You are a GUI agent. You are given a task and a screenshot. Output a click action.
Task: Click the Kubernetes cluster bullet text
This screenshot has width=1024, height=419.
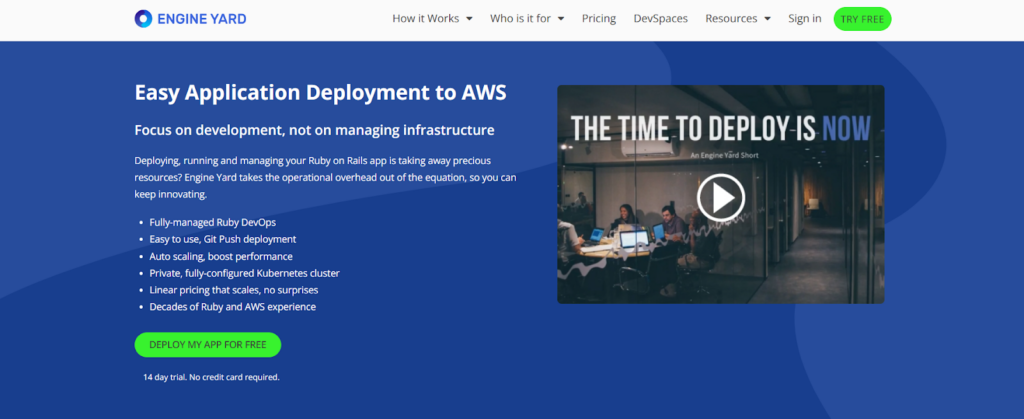pyautogui.click(x=244, y=273)
